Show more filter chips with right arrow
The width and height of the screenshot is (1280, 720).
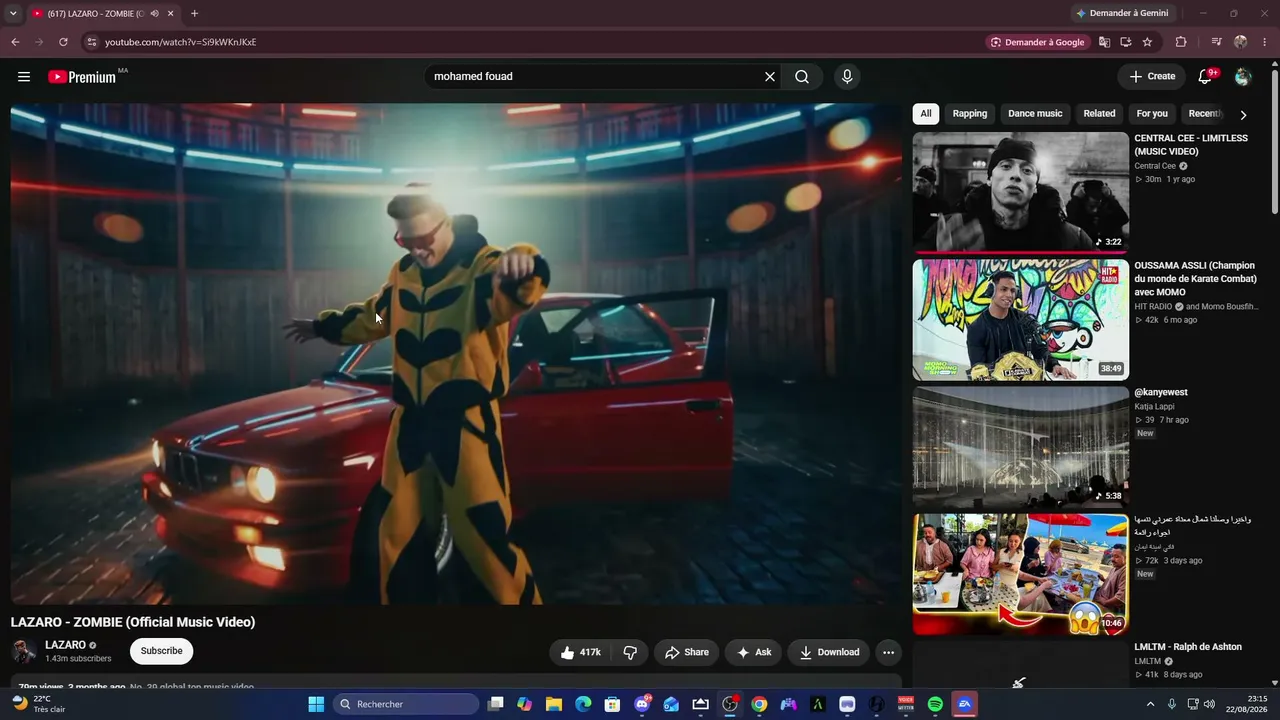tap(1243, 115)
